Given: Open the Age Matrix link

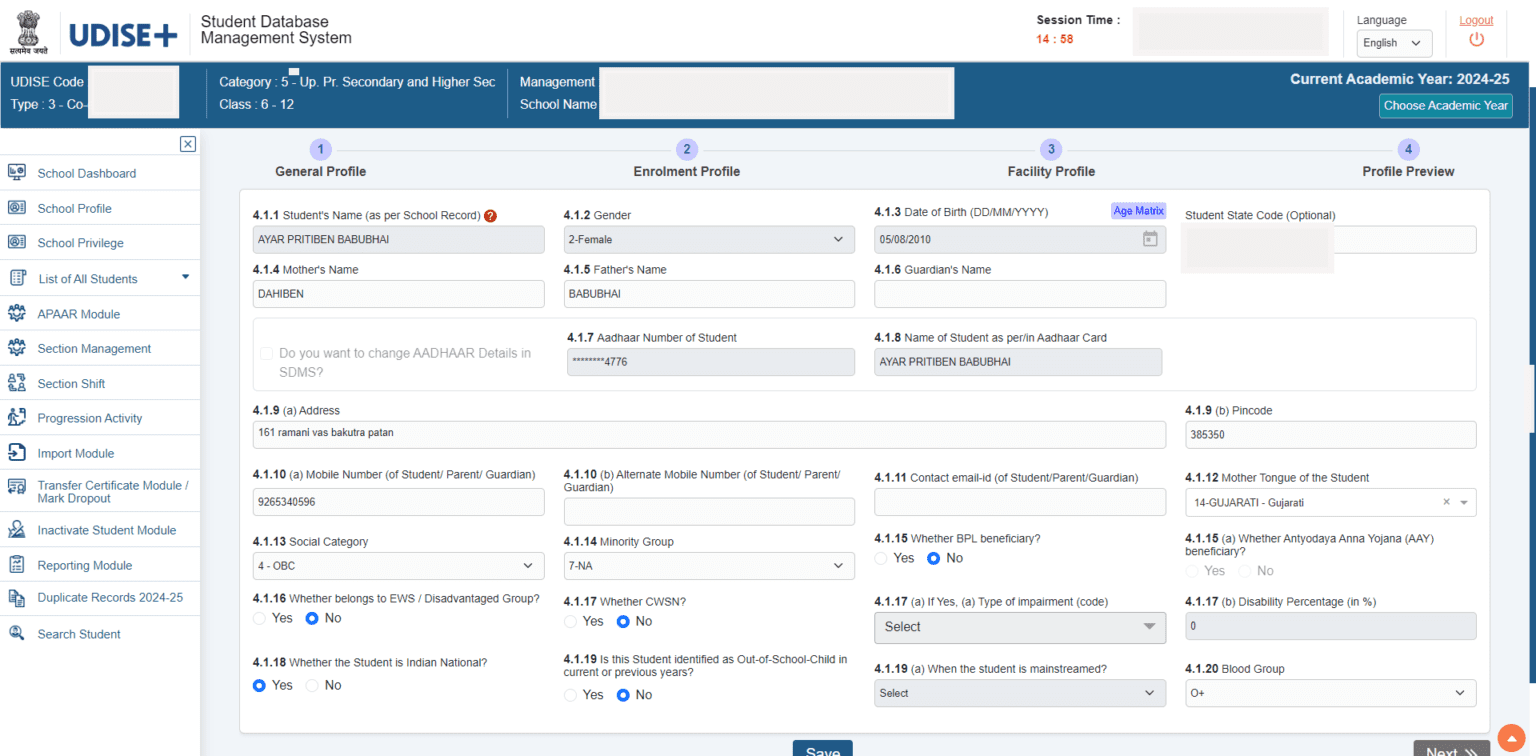Looking at the screenshot, I should 1138,211.
